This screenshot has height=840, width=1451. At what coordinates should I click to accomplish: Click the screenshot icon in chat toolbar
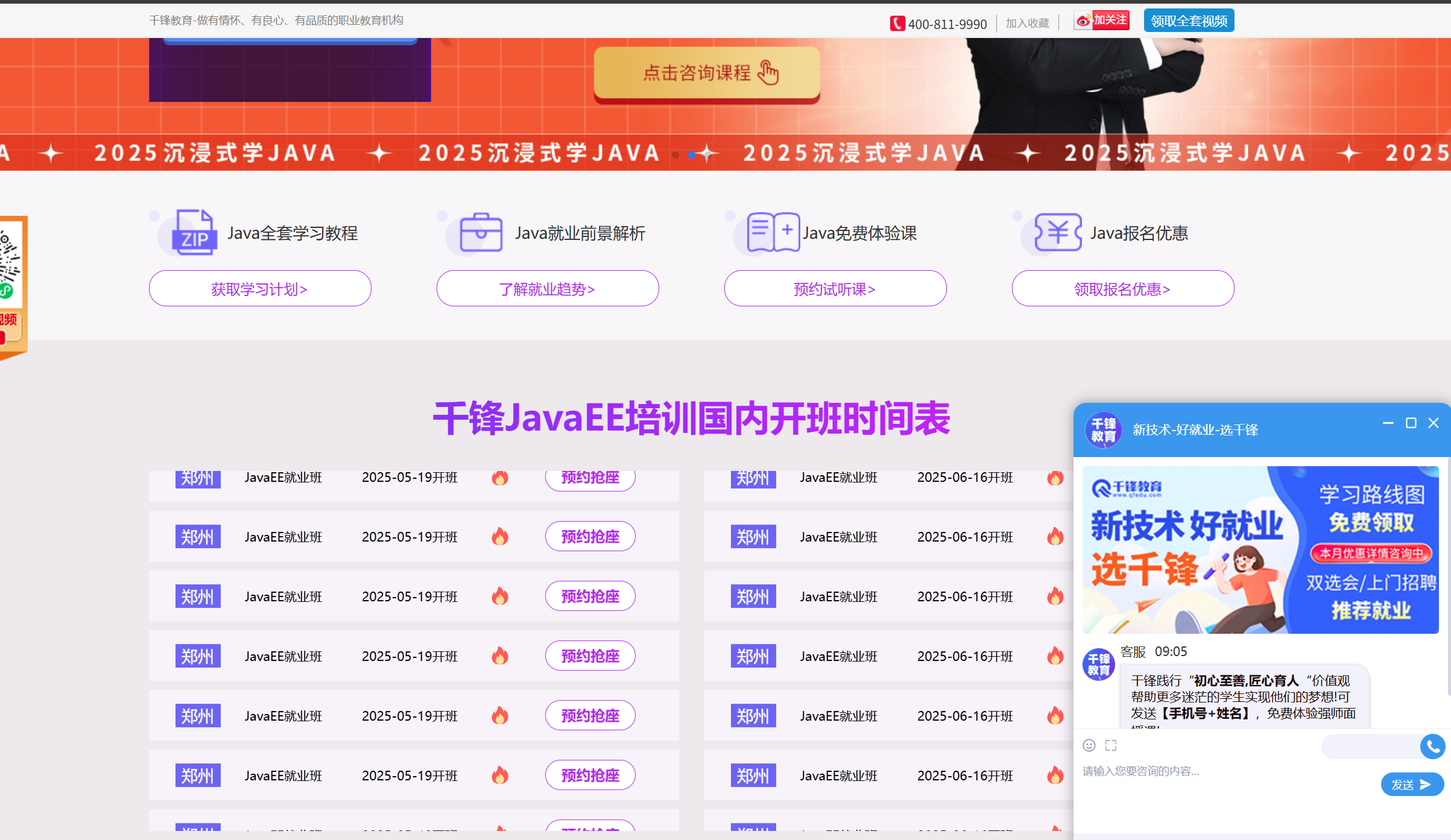pyautogui.click(x=1111, y=745)
